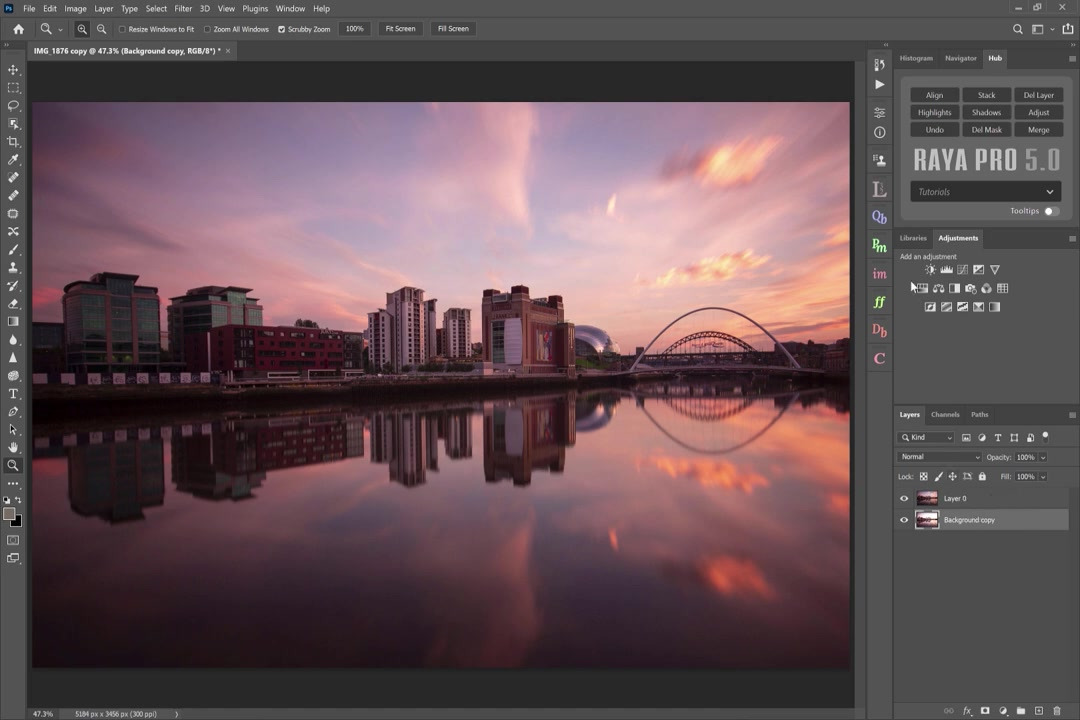This screenshot has height=720, width=1080.
Task: Open the Actions panel play icon
Action: (879, 85)
